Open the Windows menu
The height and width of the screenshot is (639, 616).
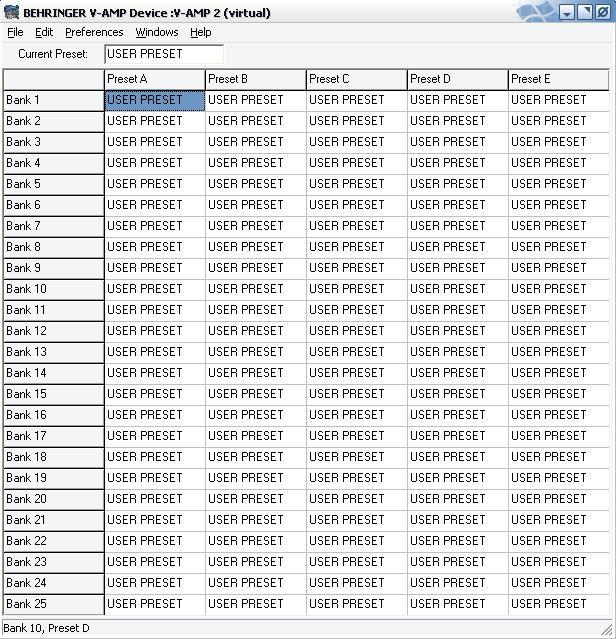coord(157,32)
